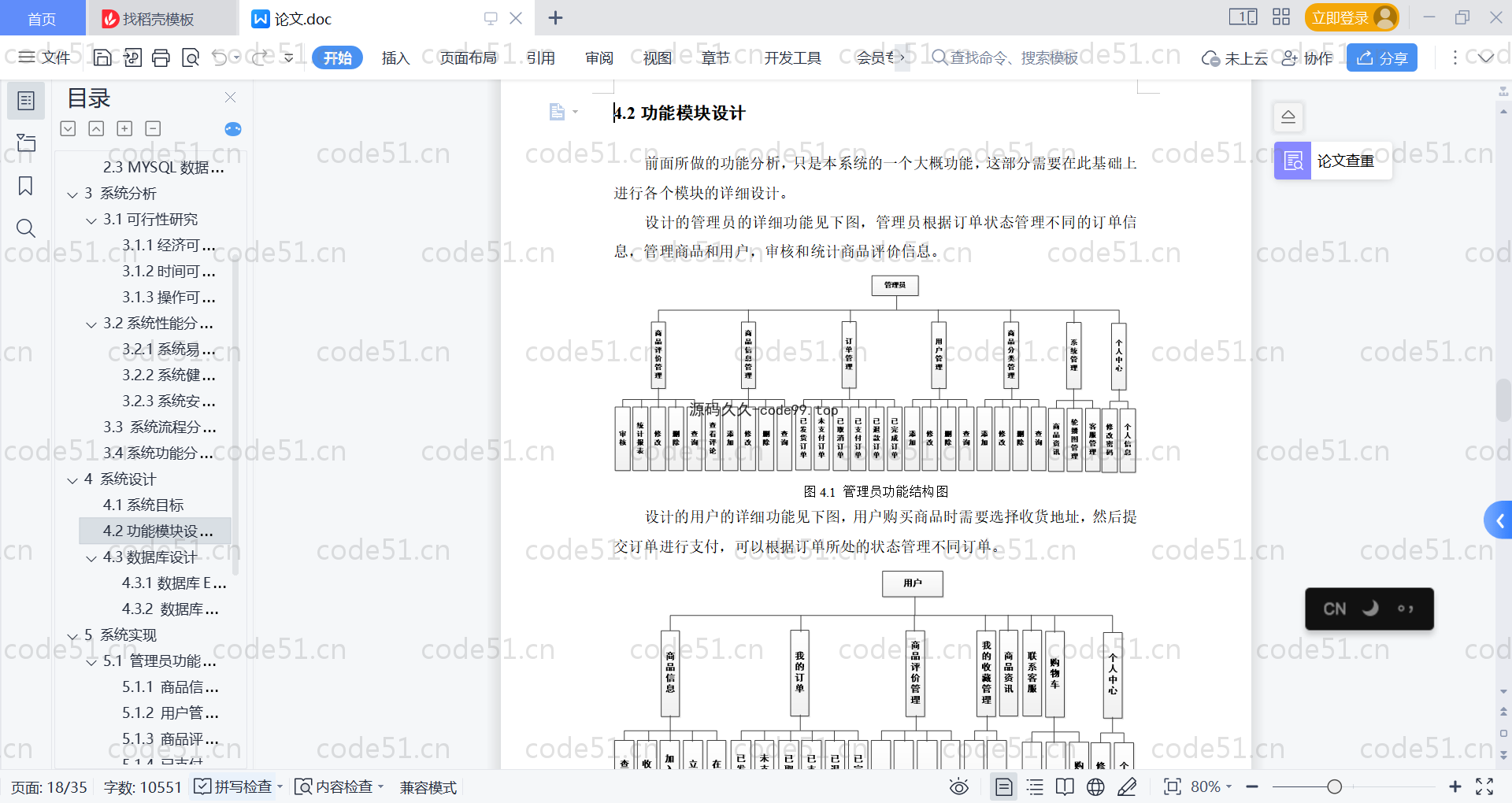Switch to the 插入 ribbon tab
This screenshot has height=803, width=1512.
[x=395, y=57]
